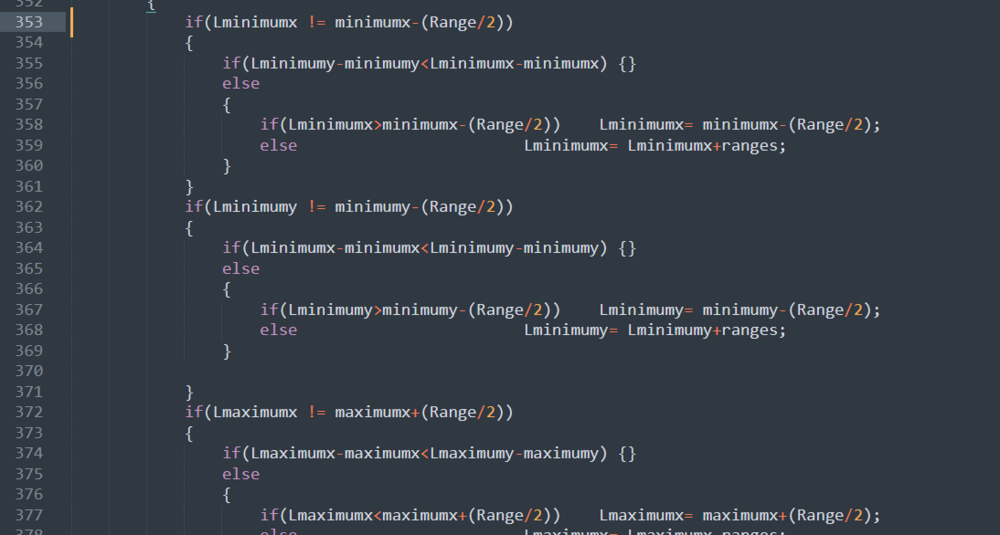Click line number 359 in the gutter
1000x535 pixels.
(x=29, y=145)
